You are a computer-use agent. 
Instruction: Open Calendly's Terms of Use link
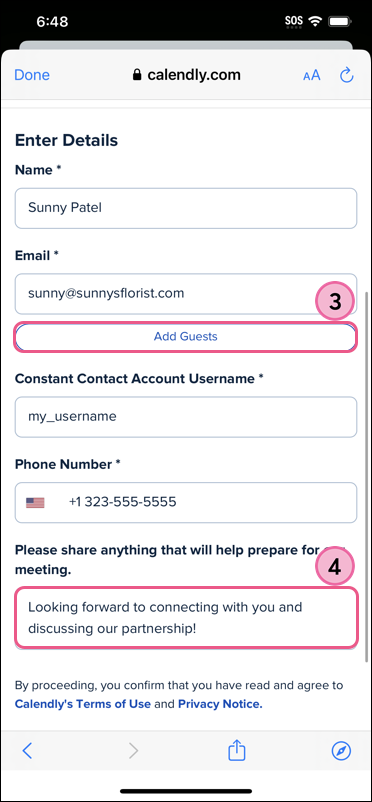coord(83,704)
